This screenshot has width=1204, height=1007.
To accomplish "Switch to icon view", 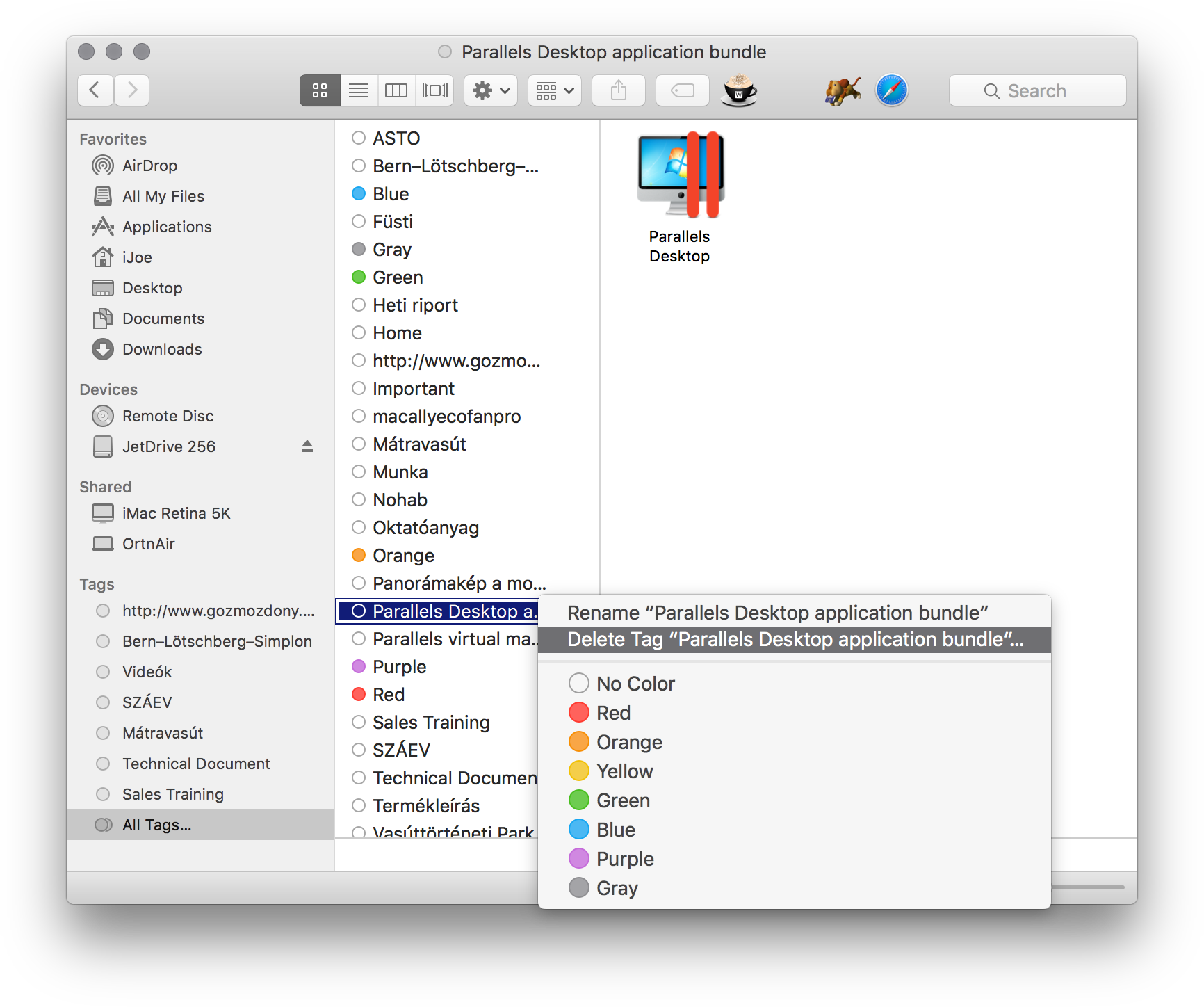I will click(x=320, y=90).
